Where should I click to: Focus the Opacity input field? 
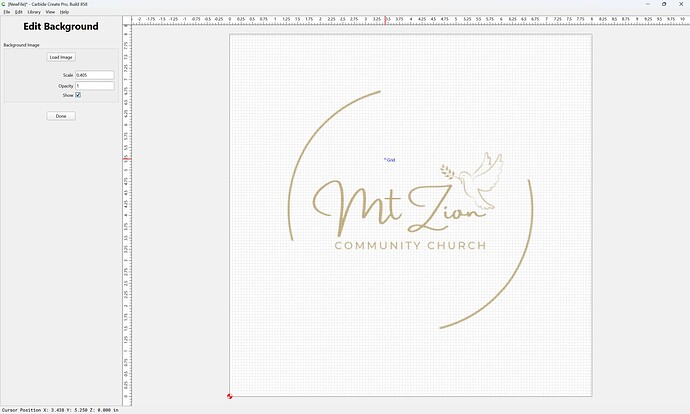pos(95,86)
